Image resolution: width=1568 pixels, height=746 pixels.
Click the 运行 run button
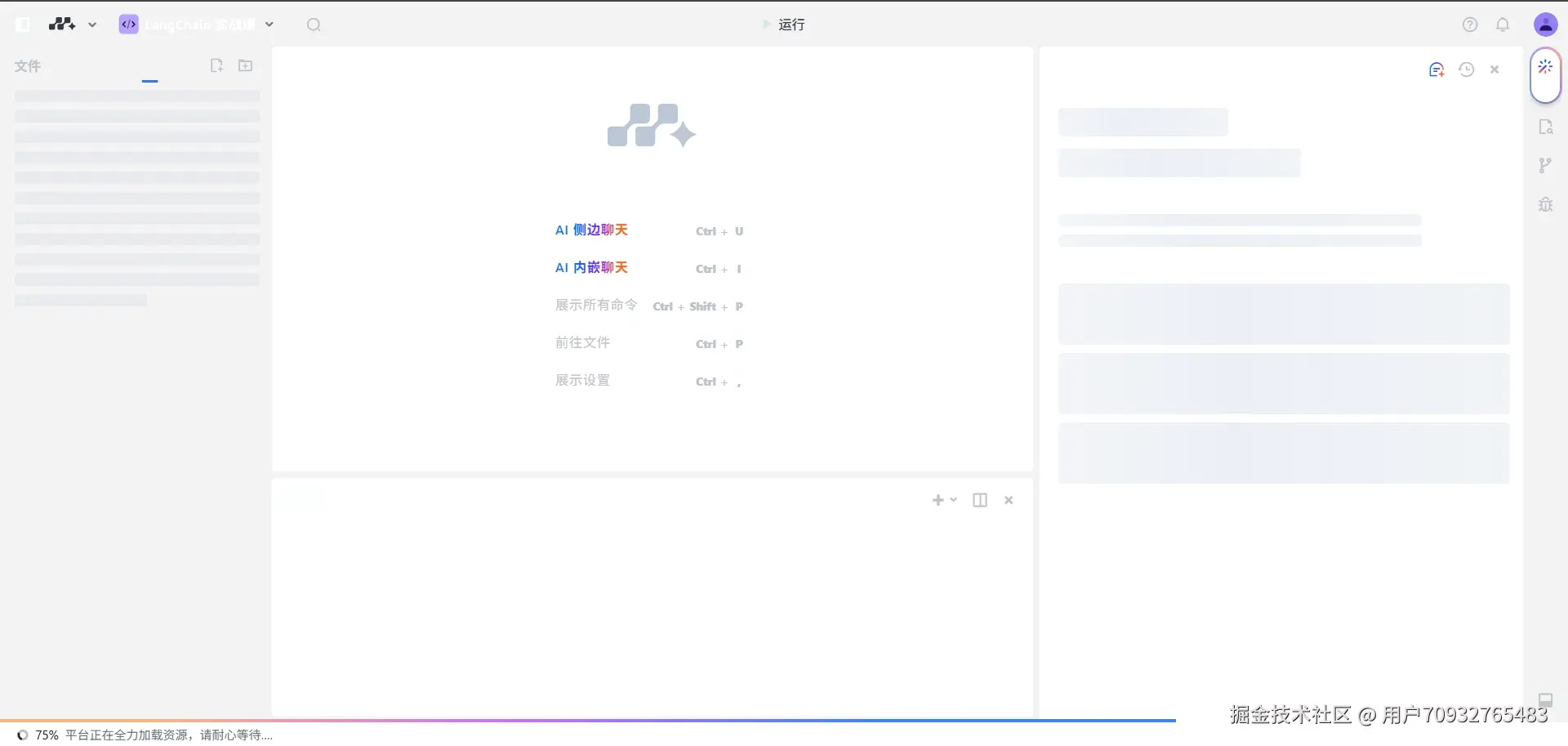coord(782,25)
